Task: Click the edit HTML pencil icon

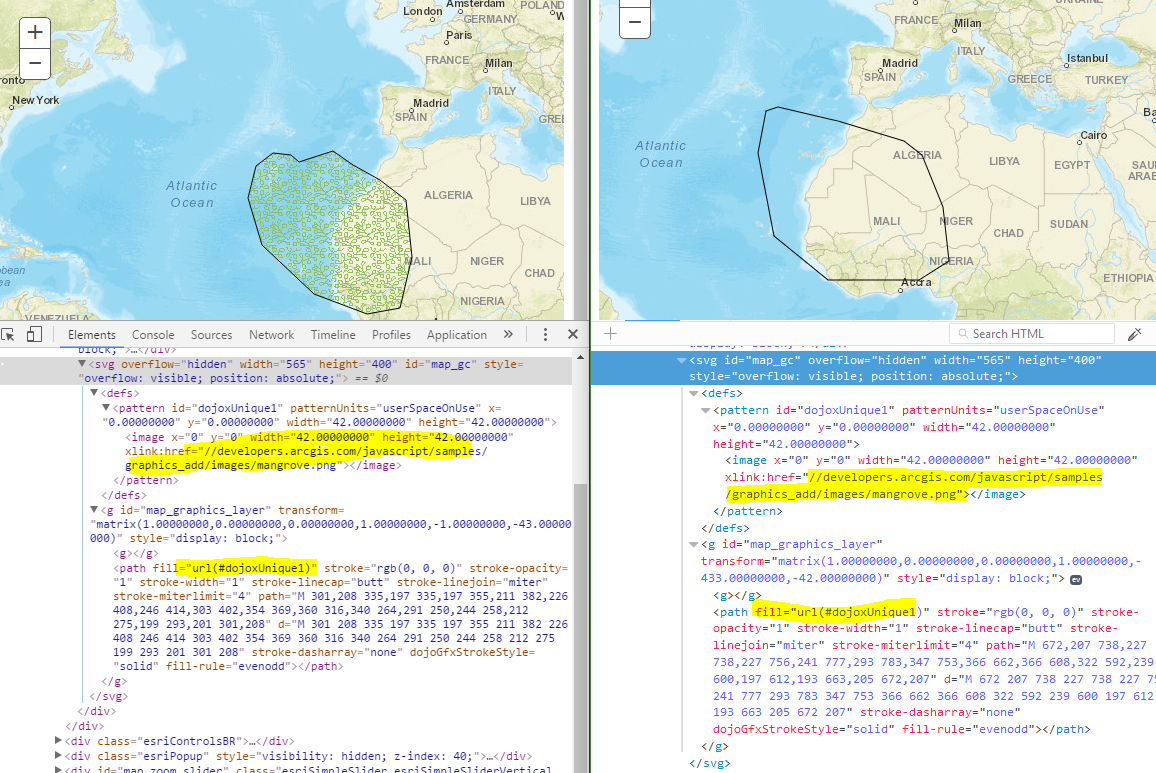Action: pos(1135,334)
